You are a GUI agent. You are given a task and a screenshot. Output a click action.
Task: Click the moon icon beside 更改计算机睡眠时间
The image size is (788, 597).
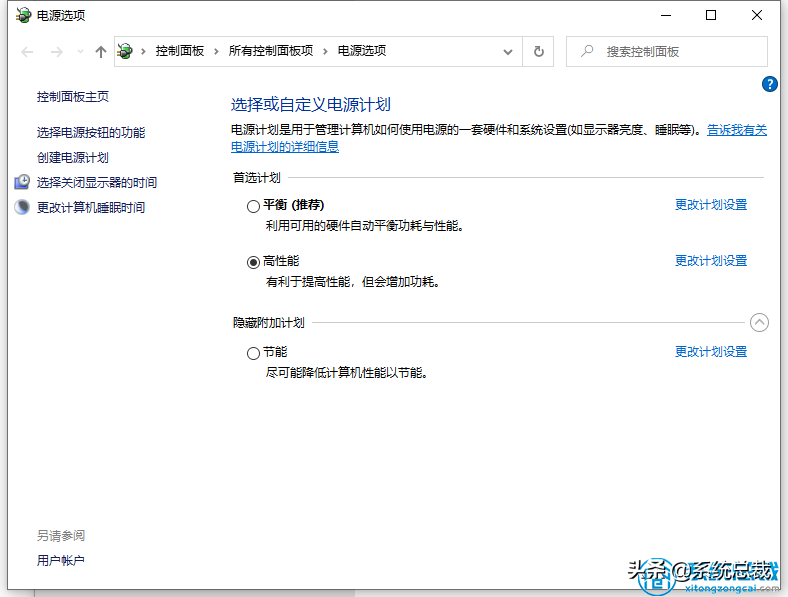pyautogui.click(x=23, y=207)
